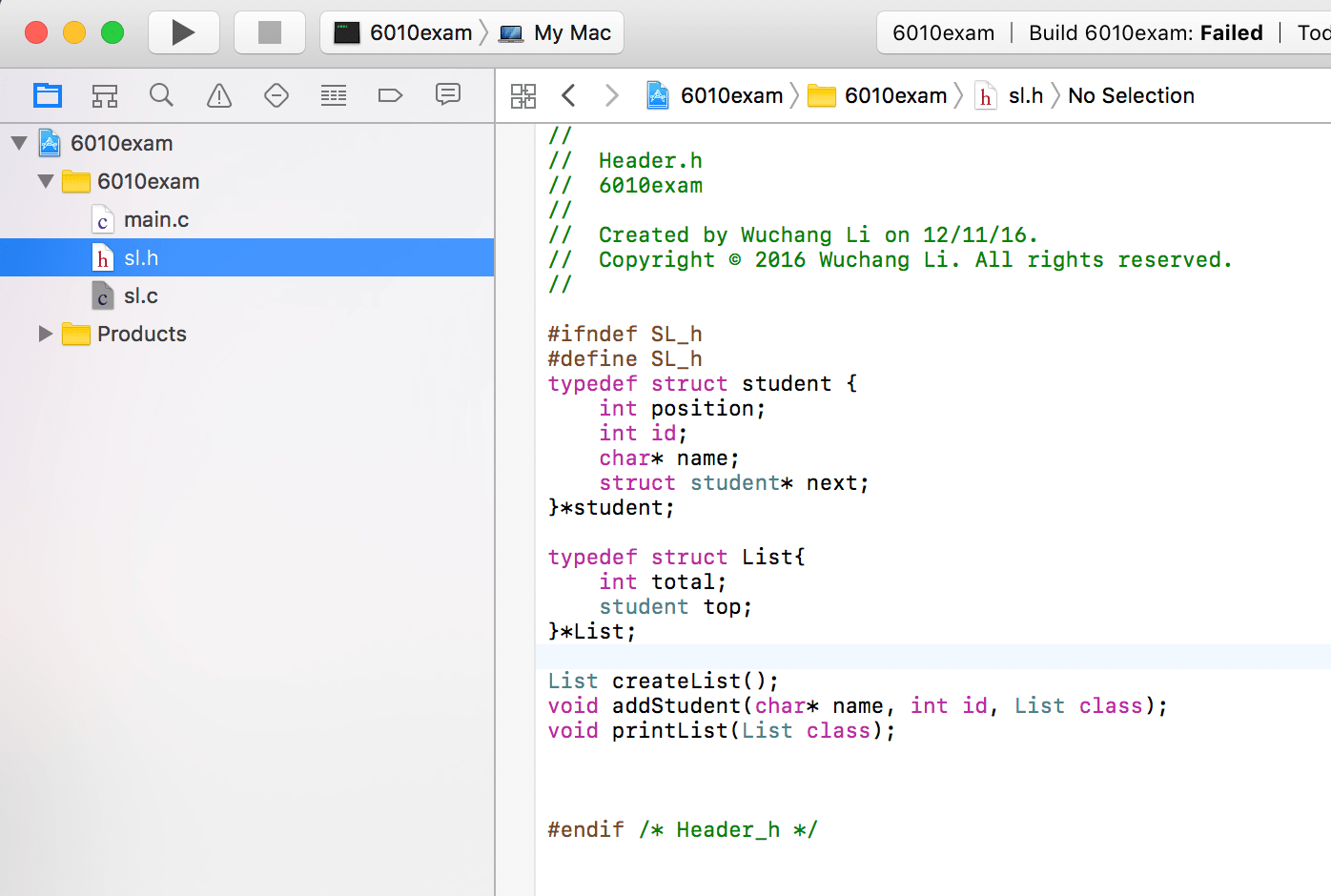Collapse the 6010exam project root
Screen dimensions: 1331x896
pos(21,143)
